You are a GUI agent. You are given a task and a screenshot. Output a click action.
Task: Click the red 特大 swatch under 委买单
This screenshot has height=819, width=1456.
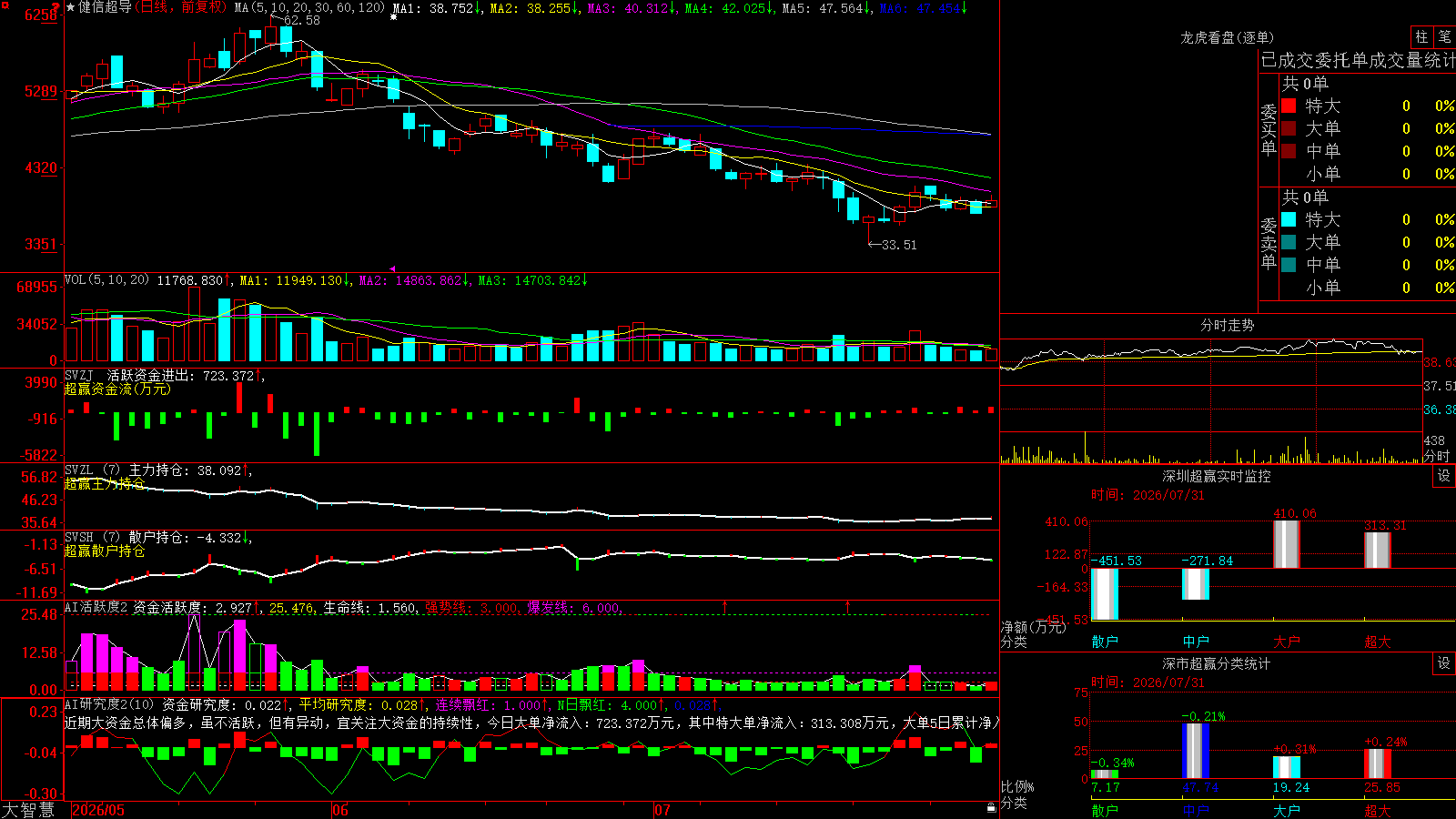(1289, 106)
